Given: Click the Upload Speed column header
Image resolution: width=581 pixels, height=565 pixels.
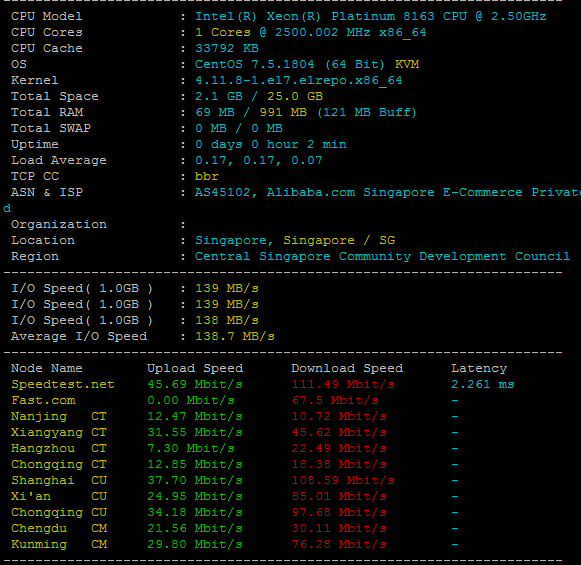Looking at the screenshot, I should [x=195, y=368].
